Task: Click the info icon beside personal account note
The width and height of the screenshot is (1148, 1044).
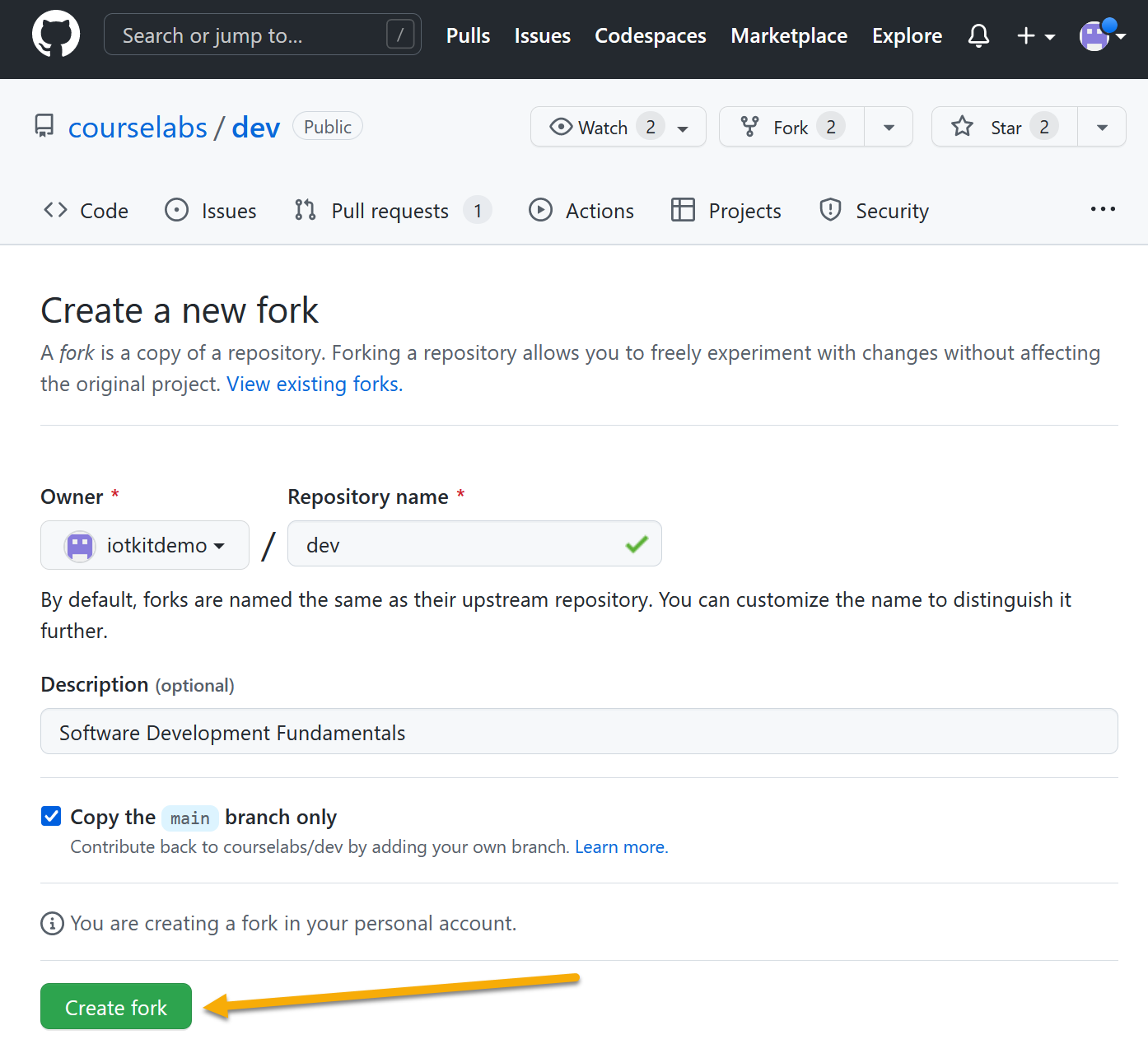Action: 52,924
